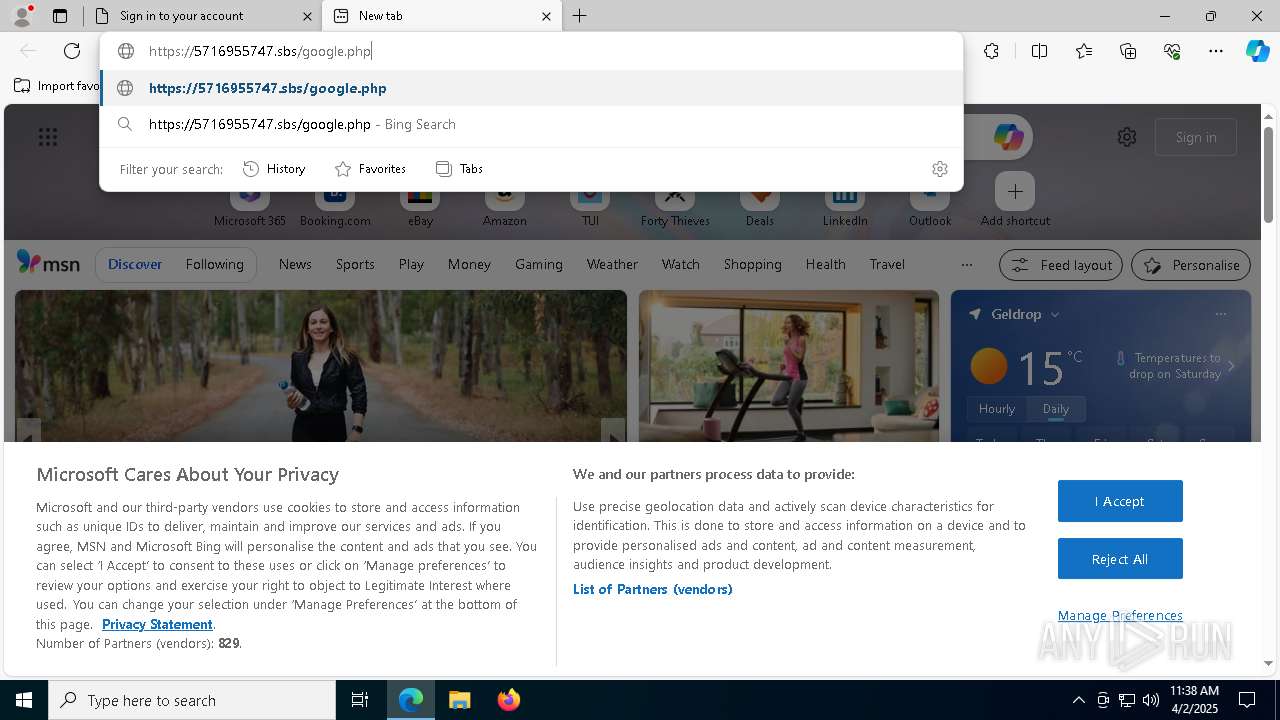
Task: Open Sports category in MSN menu
Action: point(355,264)
